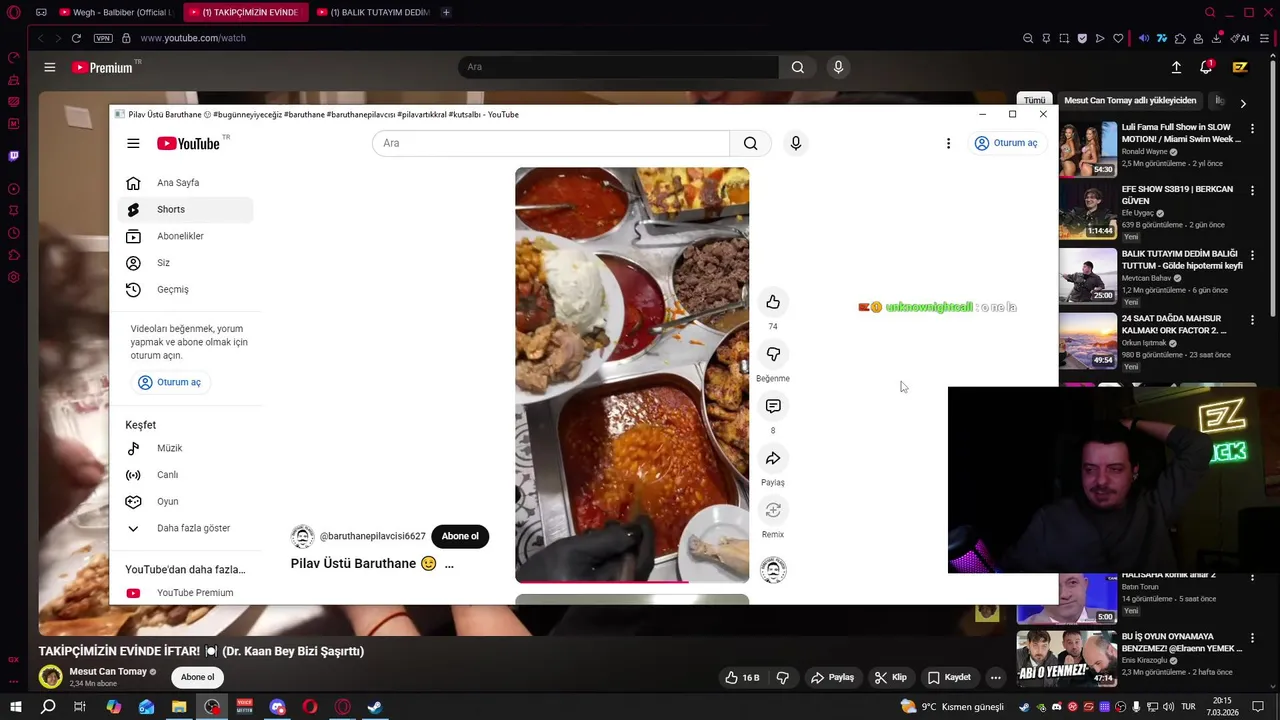Open Abonelikler in popup sidebar
This screenshot has height=720, width=1280.
point(185,236)
